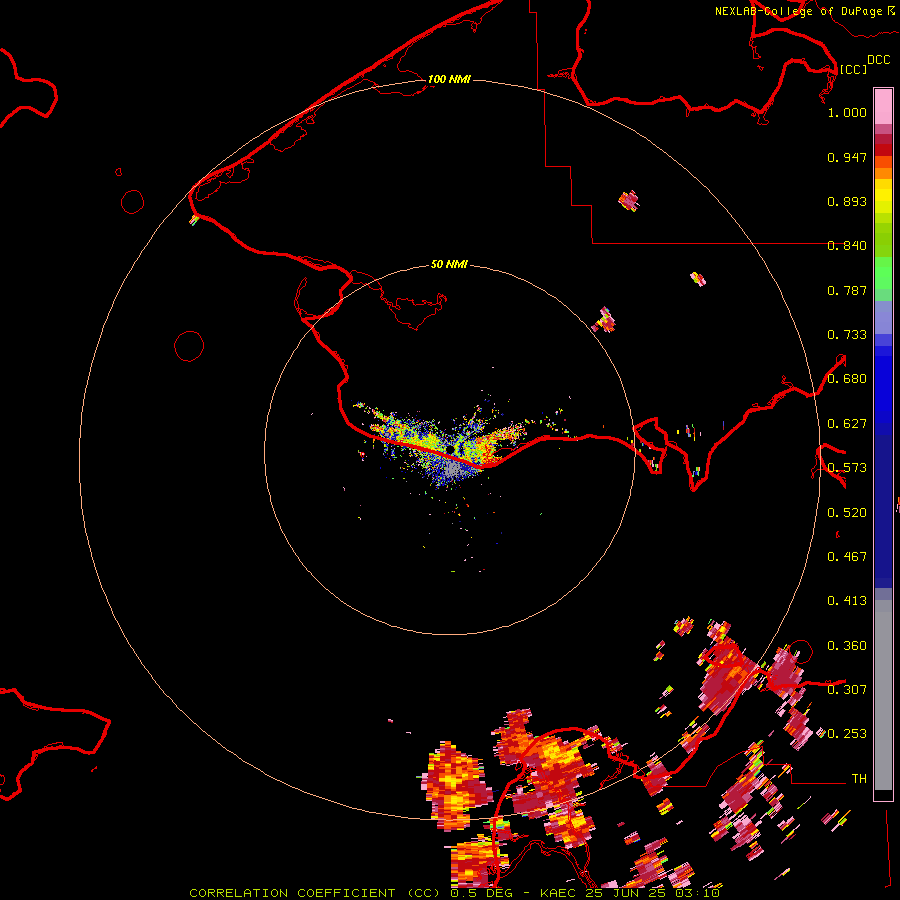Select the 0.413 scale value
Image resolution: width=900 pixels, height=900 pixels.
click(847, 601)
